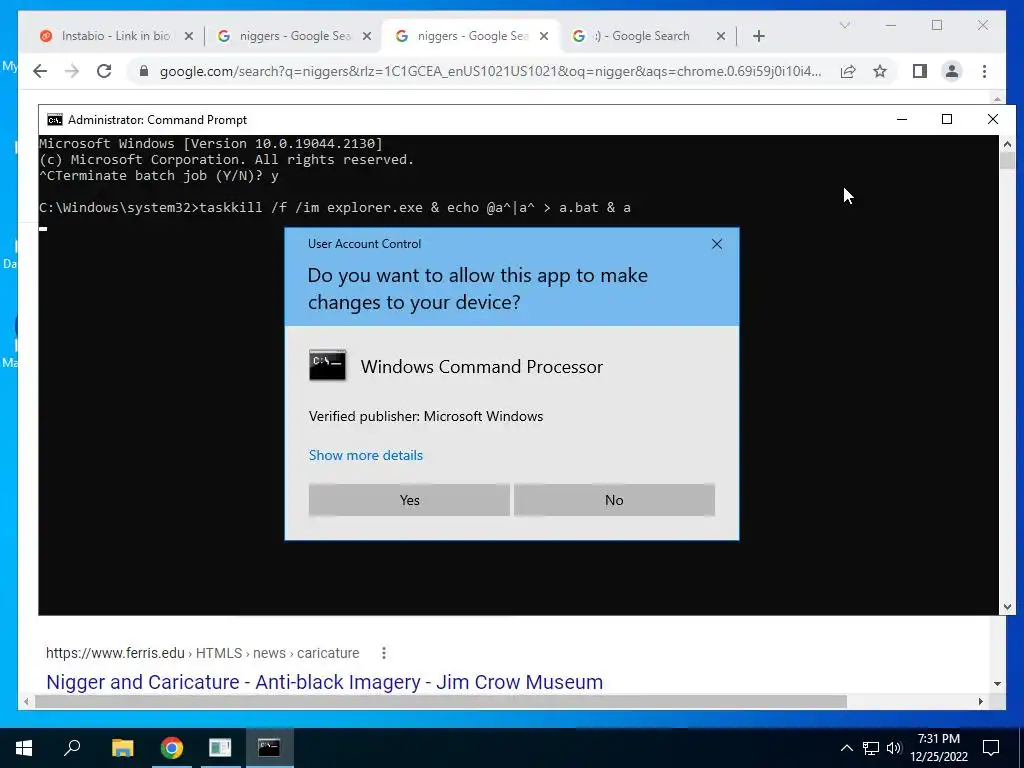Close the Administrator: Command Prompt window
The height and width of the screenshot is (768, 1024).
(993, 120)
